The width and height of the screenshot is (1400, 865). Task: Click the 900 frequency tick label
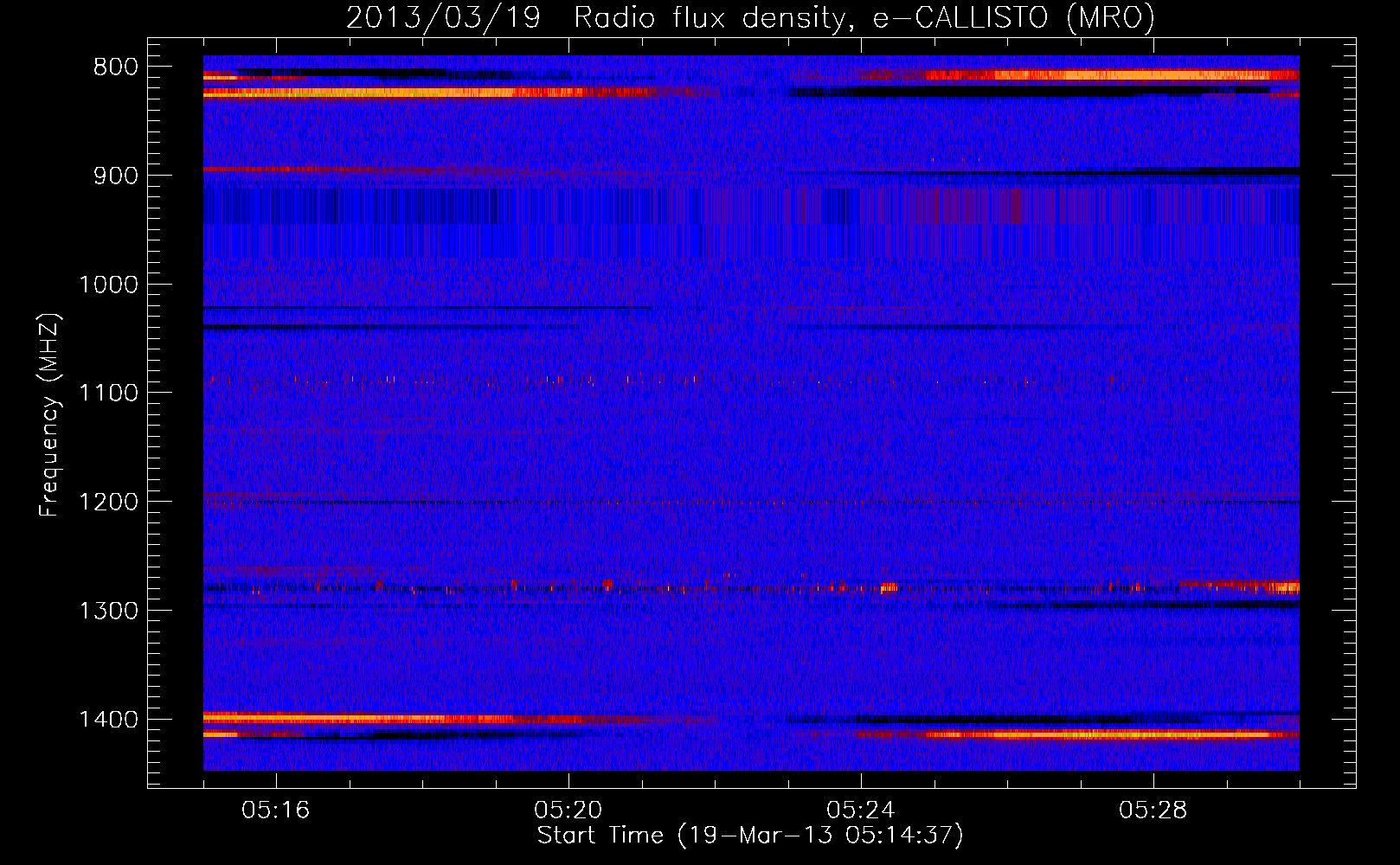pyautogui.click(x=116, y=176)
